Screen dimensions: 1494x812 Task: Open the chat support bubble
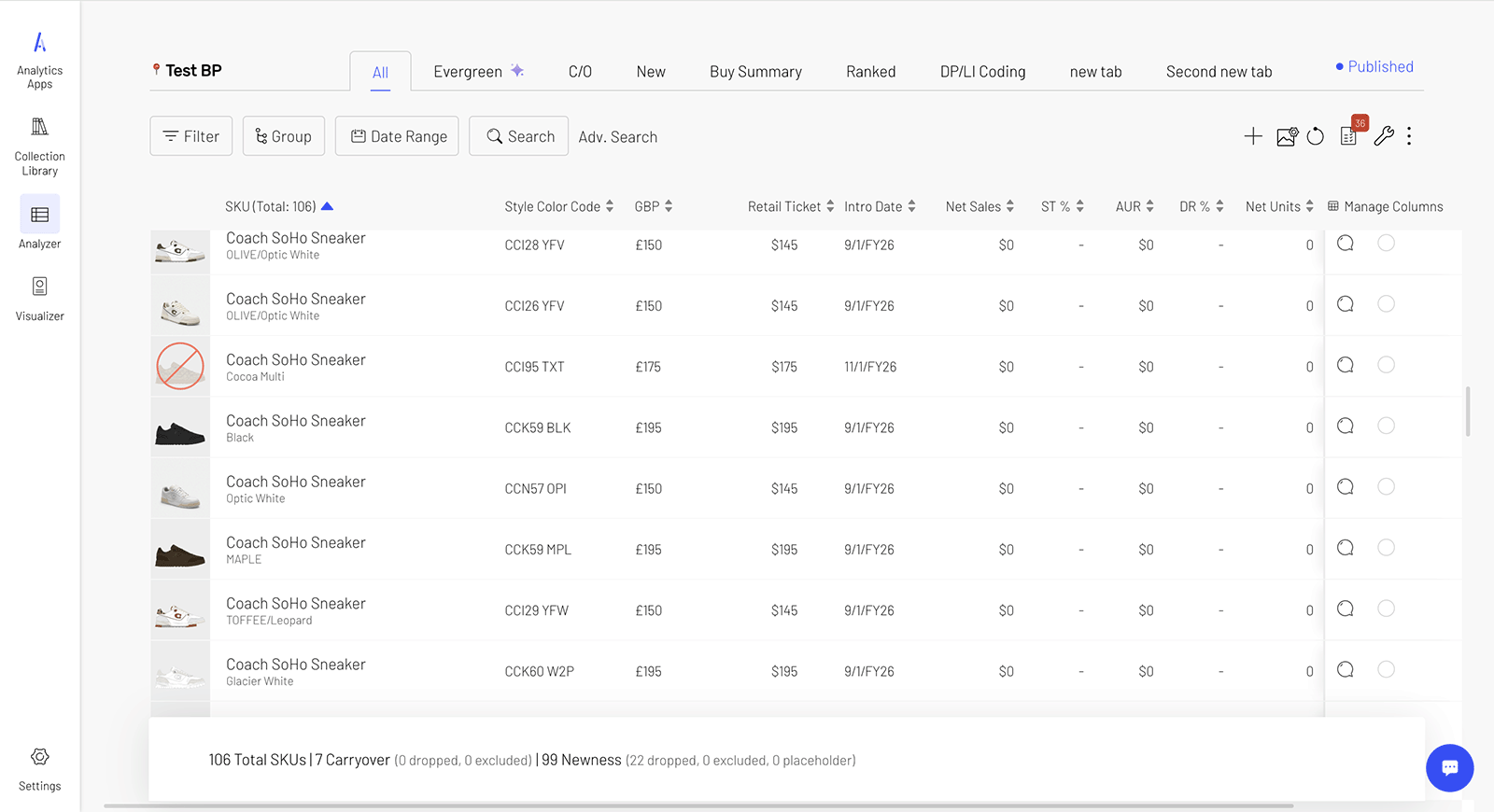1449,767
